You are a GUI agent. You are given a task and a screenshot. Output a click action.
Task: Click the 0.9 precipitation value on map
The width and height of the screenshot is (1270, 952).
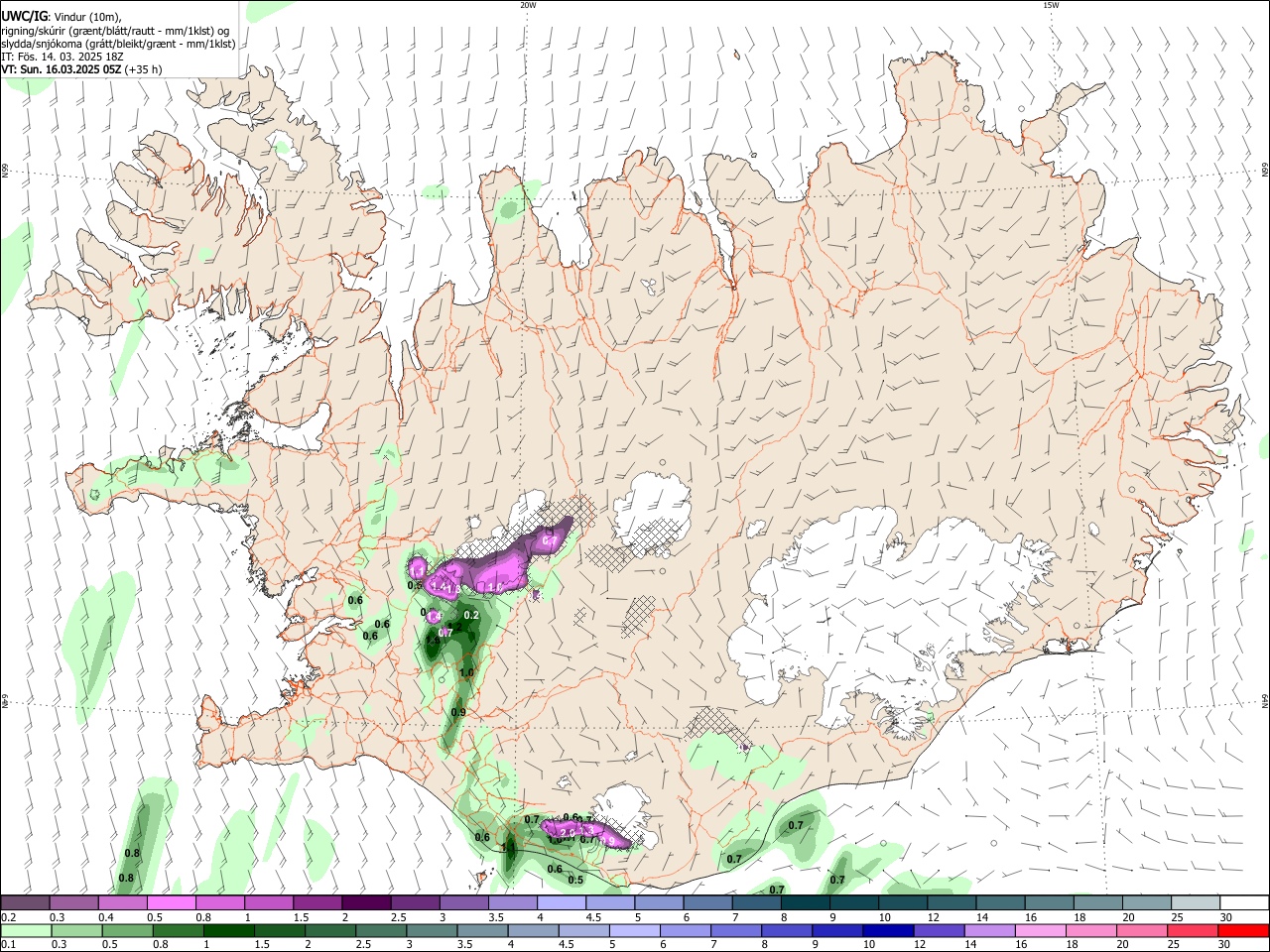[458, 712]
